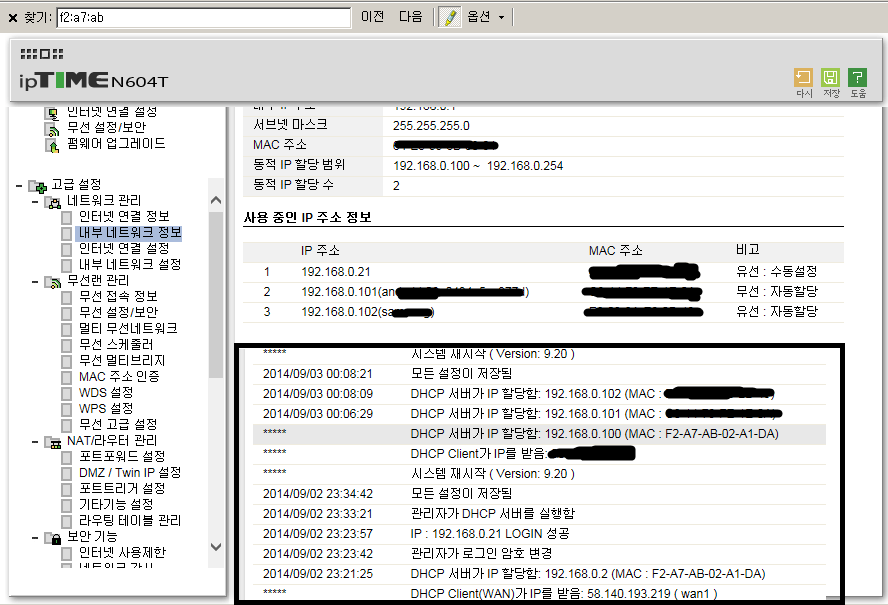The height and width of the screenshot is (605, 888).
Task: Open the 옵션 dropdown in find bar
Action: [x=485, y=17]
